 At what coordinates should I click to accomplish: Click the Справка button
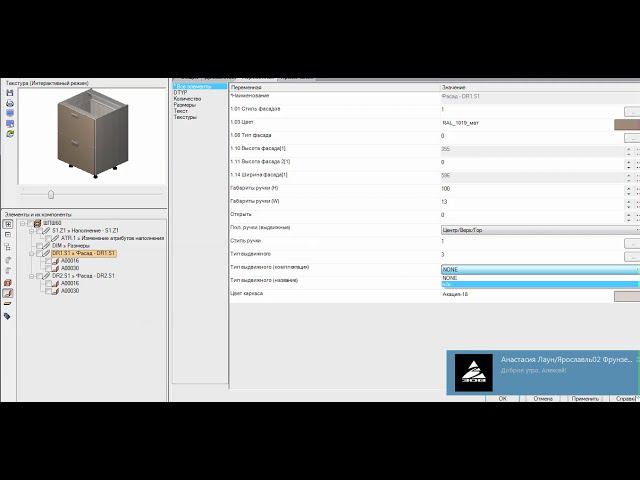[625, 398]
